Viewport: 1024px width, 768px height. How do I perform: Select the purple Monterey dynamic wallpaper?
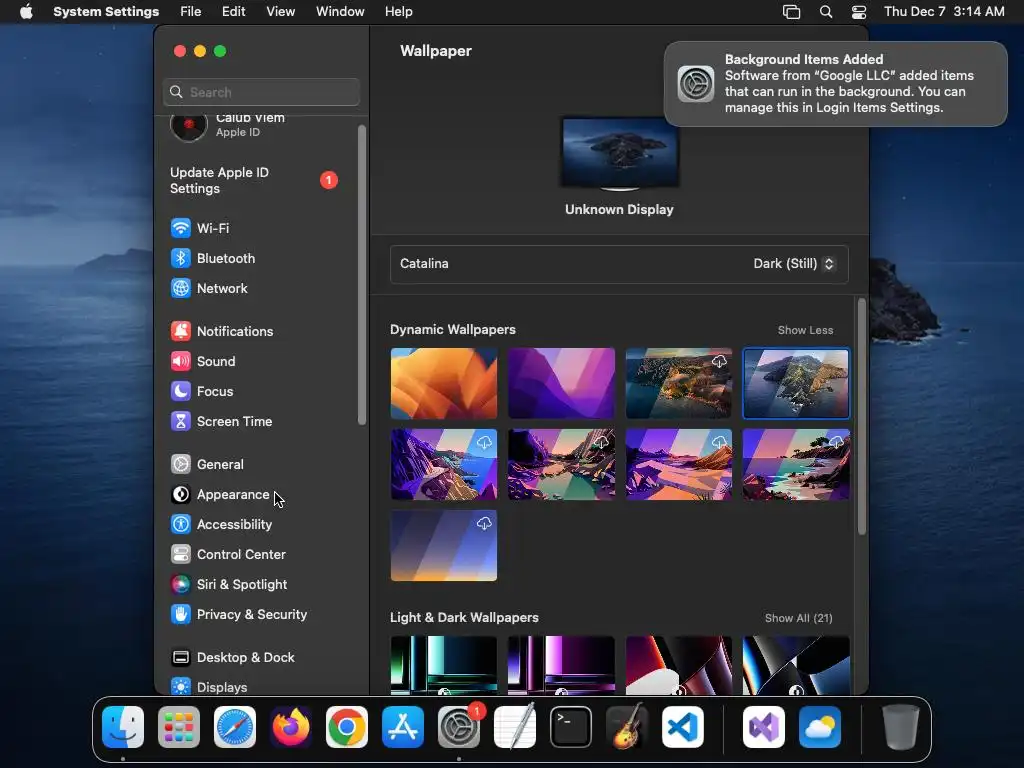pos(562,383)
